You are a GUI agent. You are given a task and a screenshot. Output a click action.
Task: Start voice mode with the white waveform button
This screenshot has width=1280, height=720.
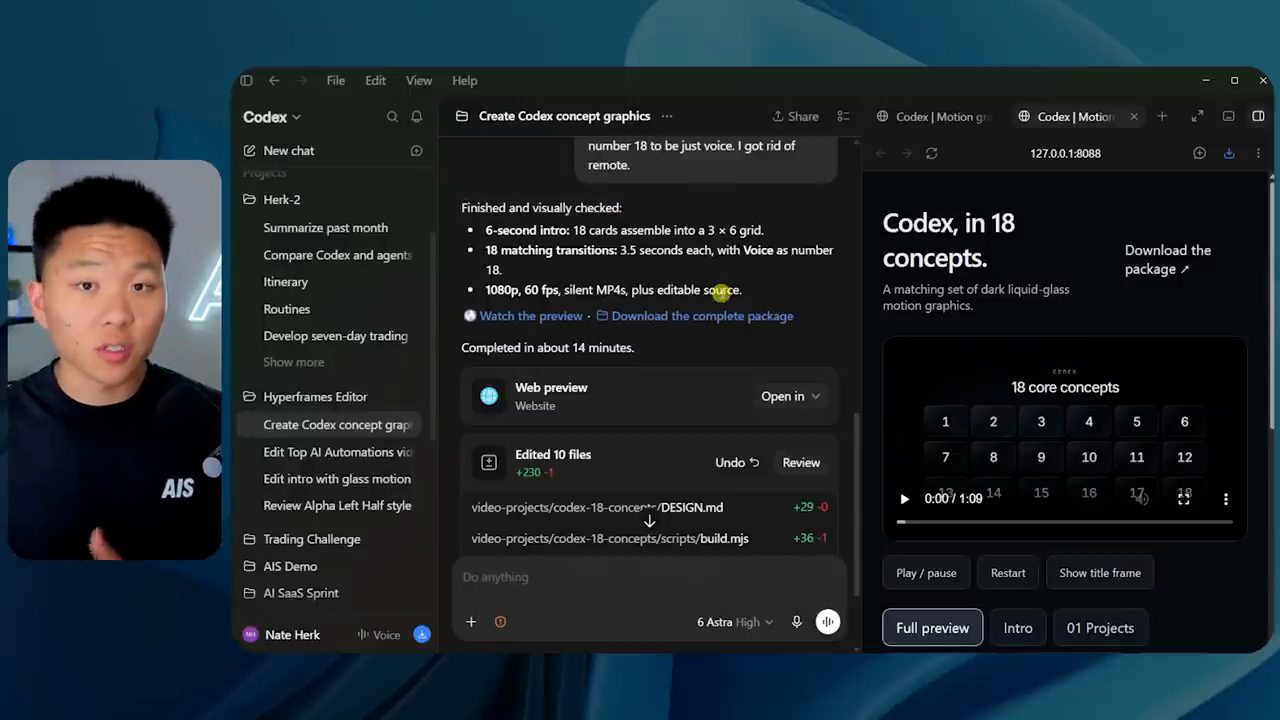pyautogui.click(x=828, y=622)
